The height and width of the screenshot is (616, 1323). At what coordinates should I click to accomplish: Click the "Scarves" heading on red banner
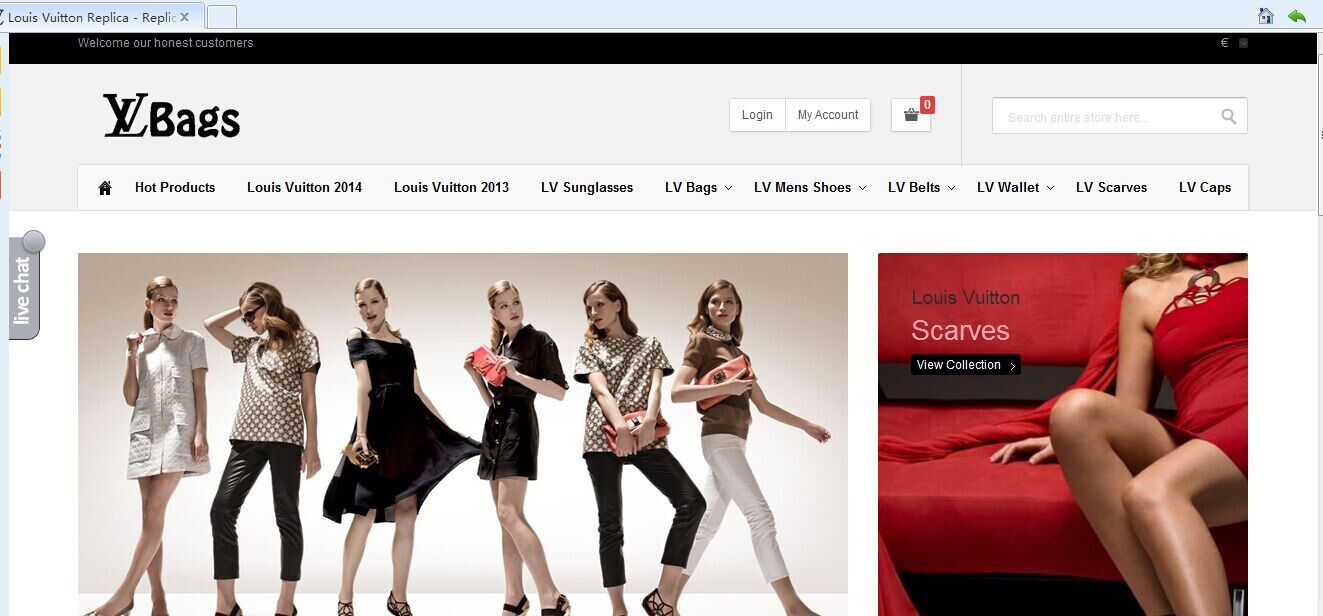(960, 331)
